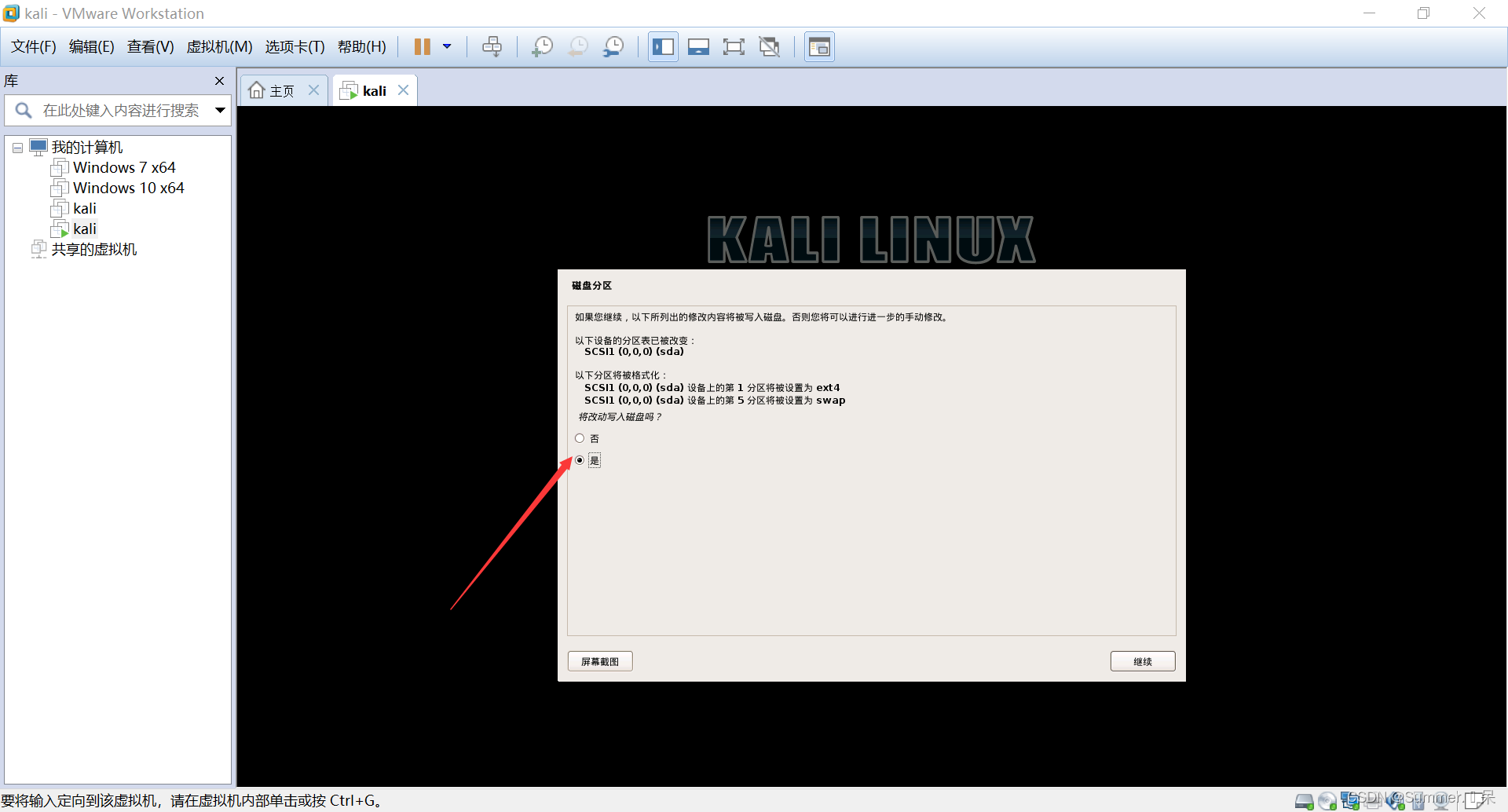Click the CD/DVD drive status icon
The width and height of the screenshot is (1508, 812).
click(x=1327, y=801)
